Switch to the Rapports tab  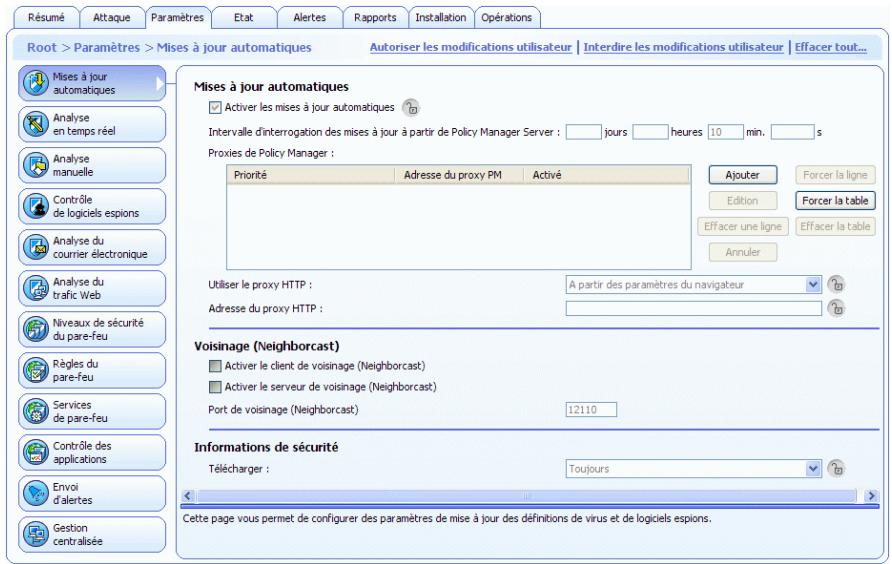tap(375, 18)
